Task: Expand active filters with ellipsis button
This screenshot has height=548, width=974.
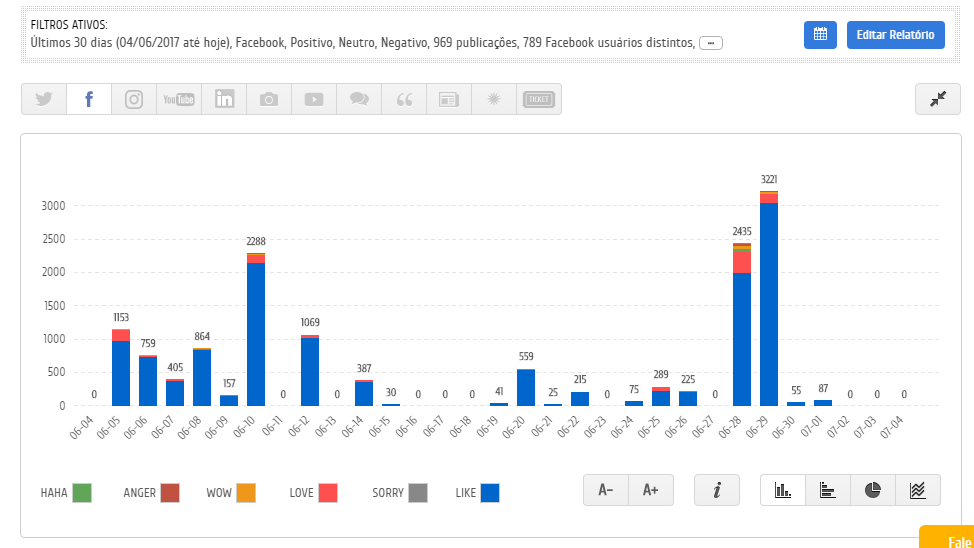Action: pyautogui.click(x=711, y=43)
